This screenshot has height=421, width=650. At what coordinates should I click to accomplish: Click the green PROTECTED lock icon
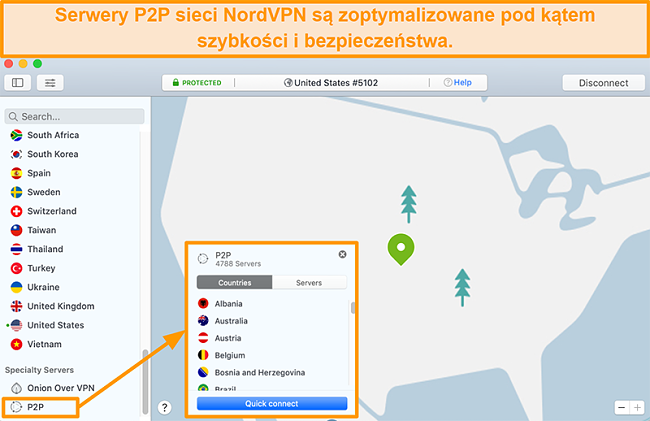coord(176,82)
